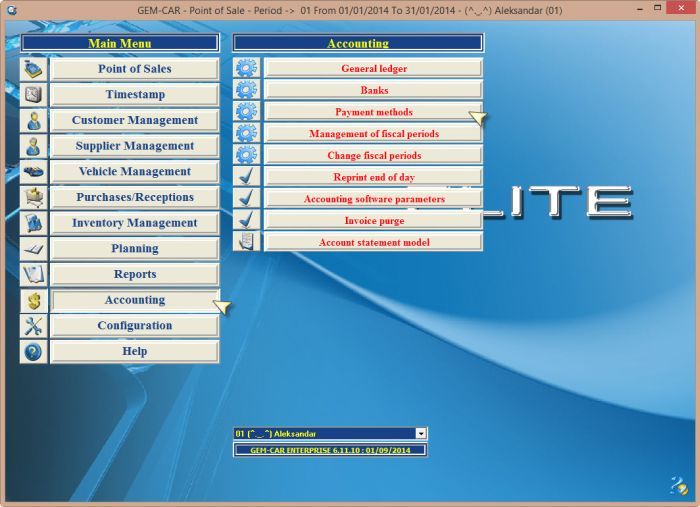Screen dimensions: 700x507
Task: Click the icon beside Inventory Management
Action: coord(33,223)
